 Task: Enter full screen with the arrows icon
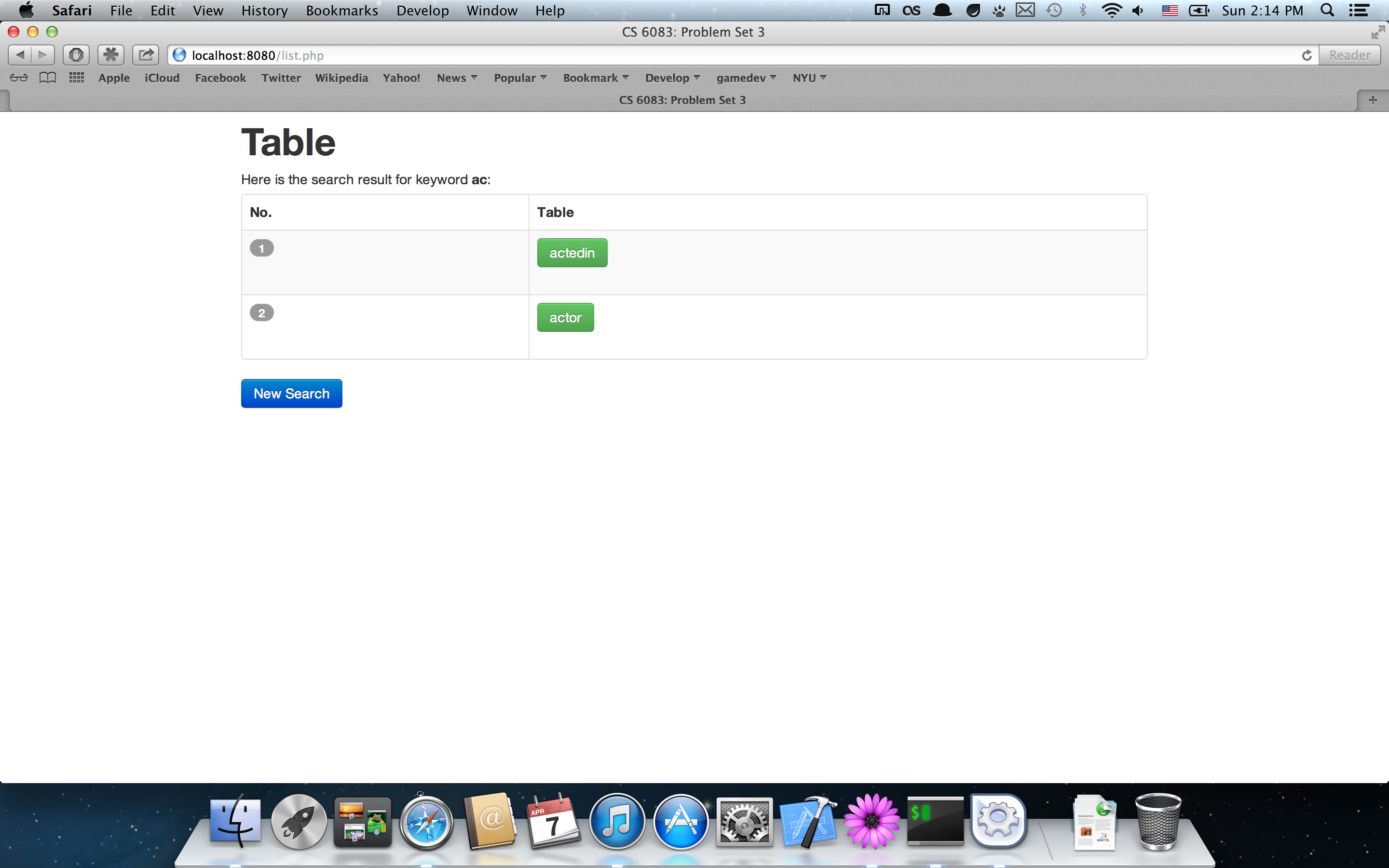[1377, 33]
